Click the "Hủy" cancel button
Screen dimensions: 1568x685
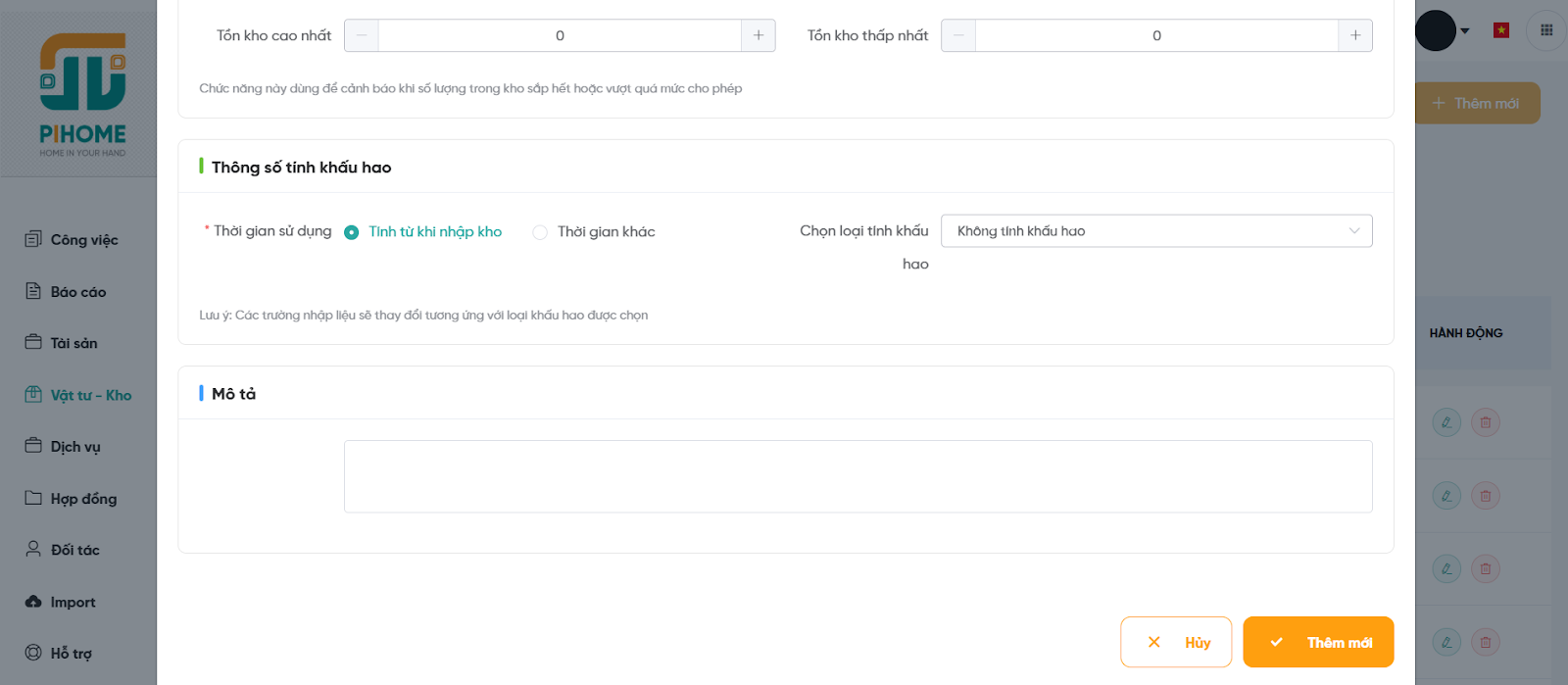(1176, 642)
